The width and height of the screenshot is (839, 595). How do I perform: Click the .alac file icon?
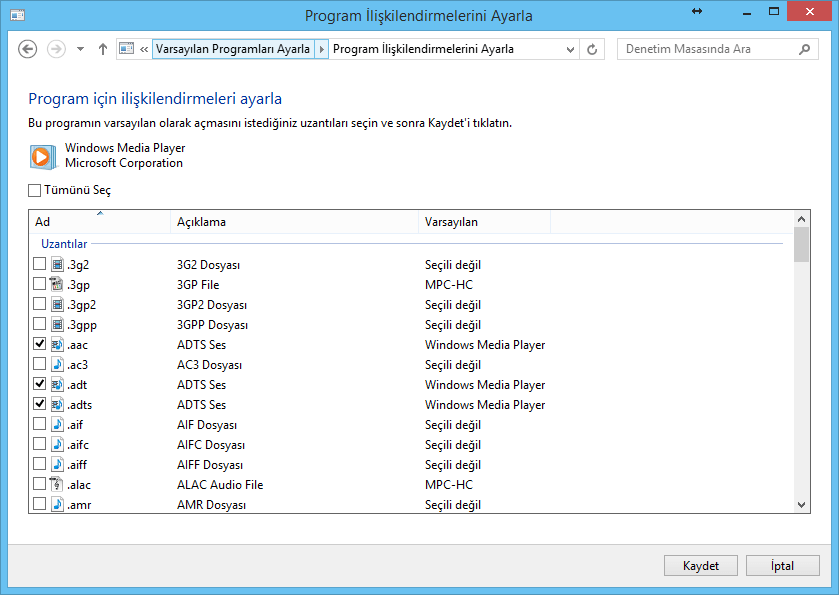pos(57,484)
